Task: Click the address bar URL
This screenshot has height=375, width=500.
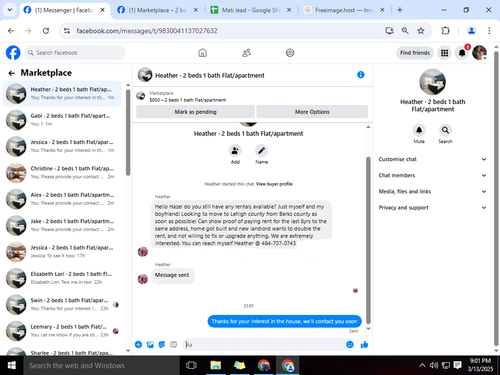Action: pos(147,31)
